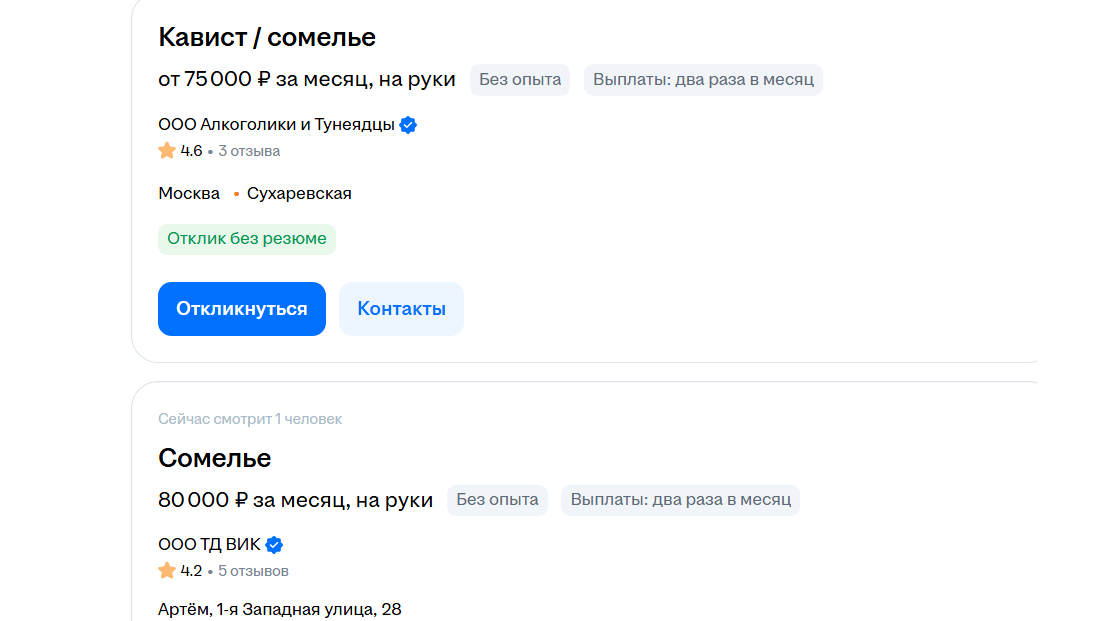Click the star icon beside 4.6 rating
Viewport: 1105px width, 621px height.
tap(167, 151)
